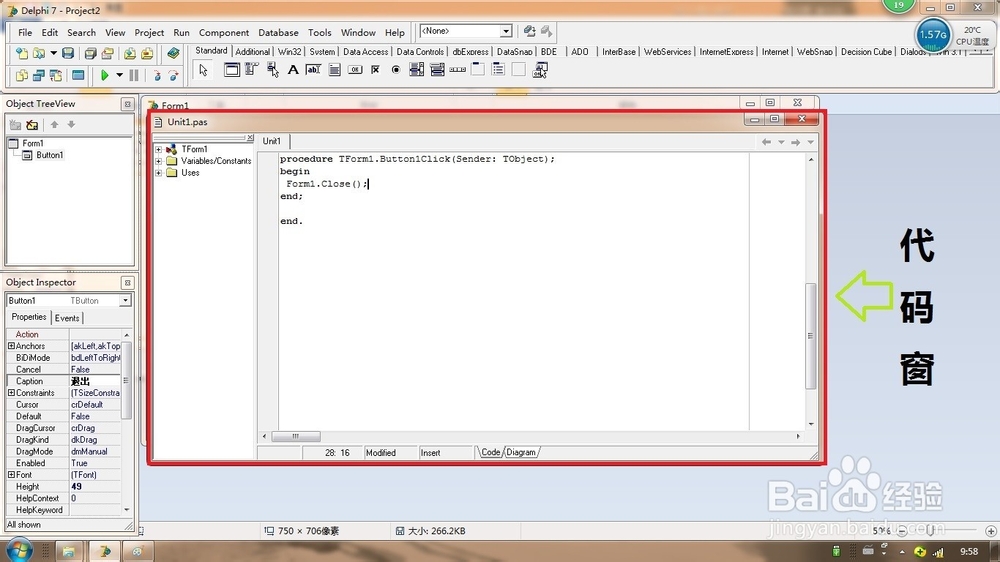Switch to the Win32 palette tab
Image resolution: width=1000 pixels, height=562 pixels.
[x=289, y=52]
